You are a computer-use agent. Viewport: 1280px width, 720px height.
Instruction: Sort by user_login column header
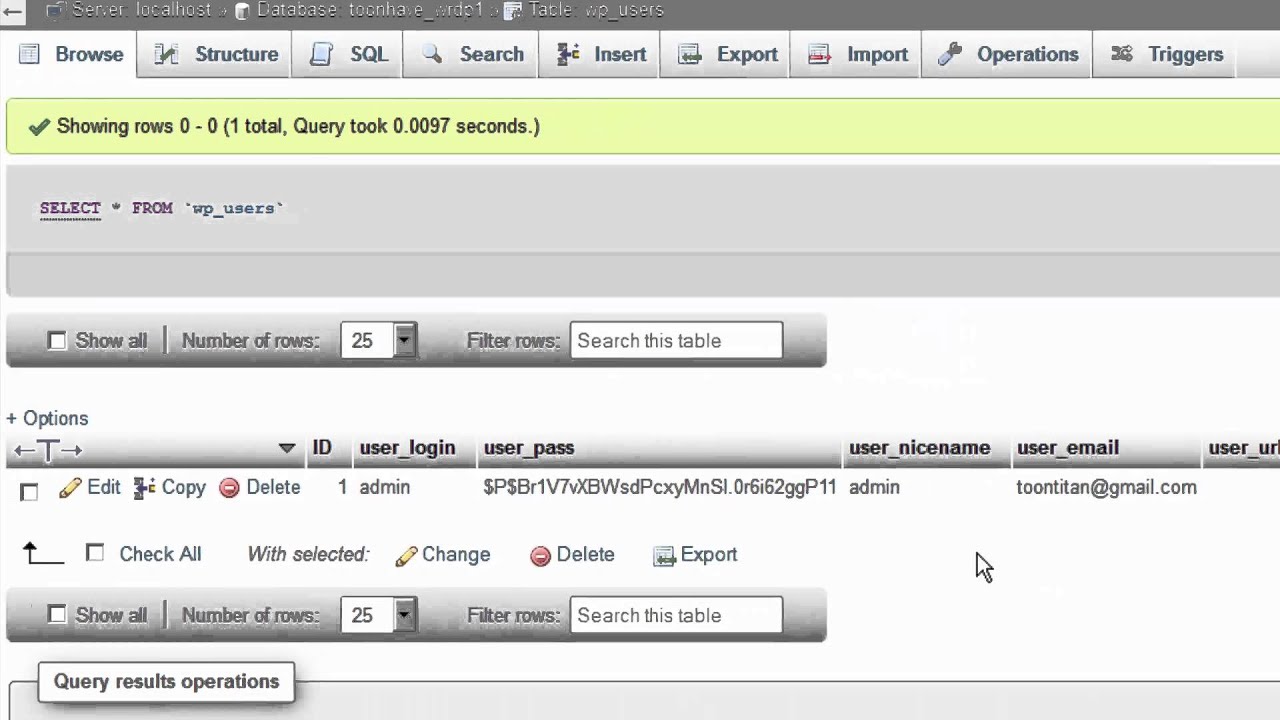point(407,448)
